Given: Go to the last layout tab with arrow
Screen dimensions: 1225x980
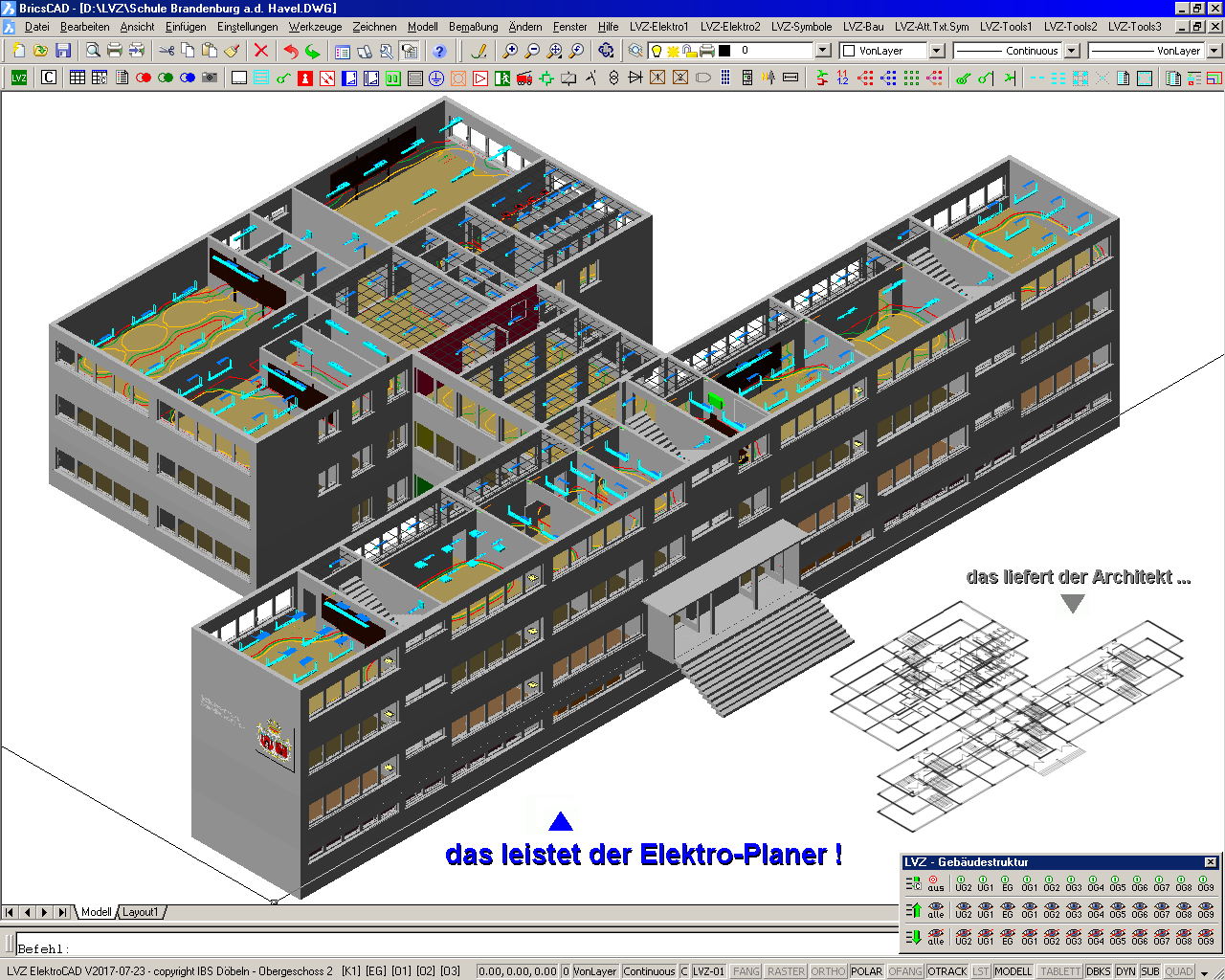Looking at the screenshot, I should tap(62, 912).
